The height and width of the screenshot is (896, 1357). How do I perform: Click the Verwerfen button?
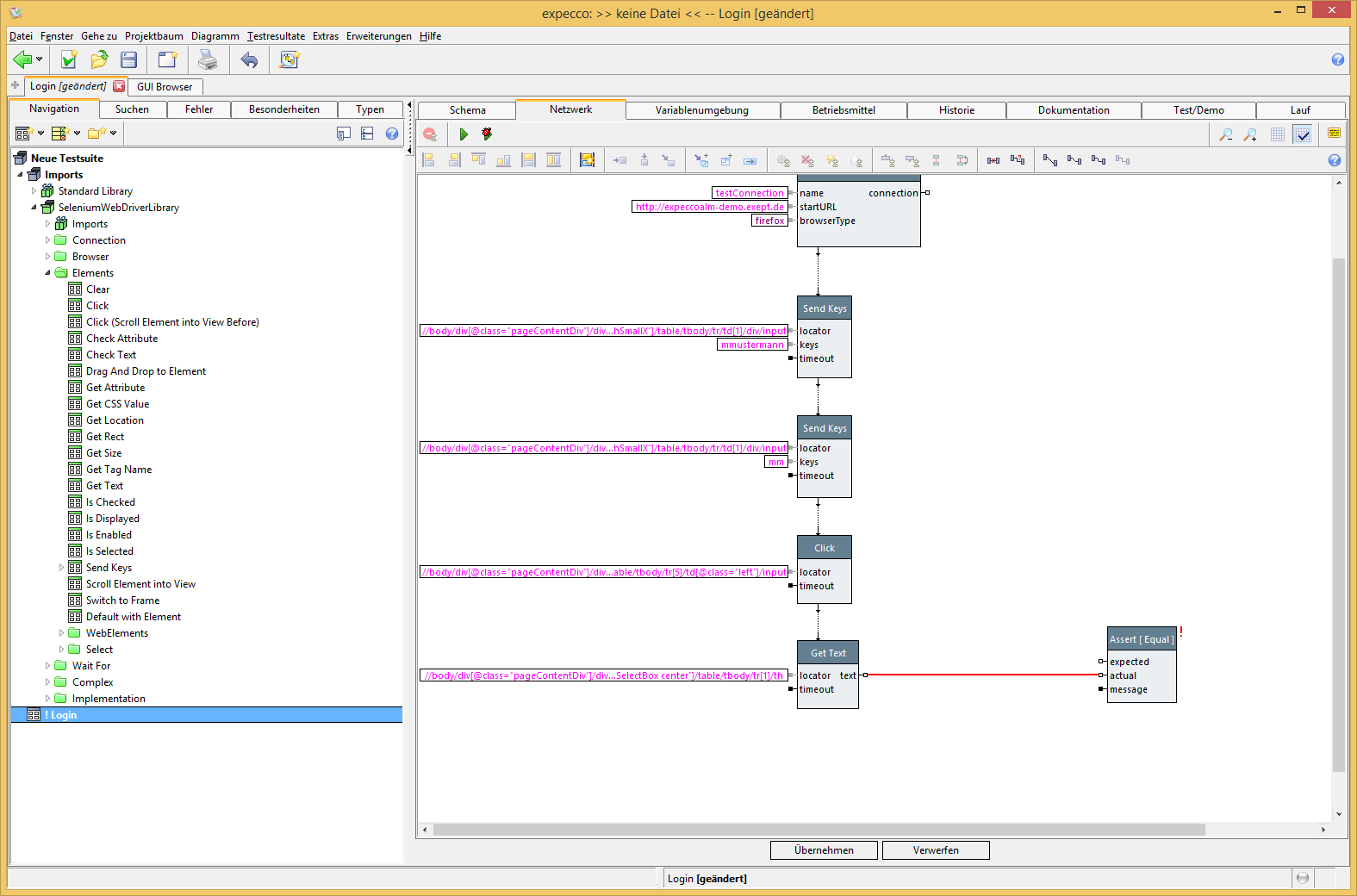[936, 850]
